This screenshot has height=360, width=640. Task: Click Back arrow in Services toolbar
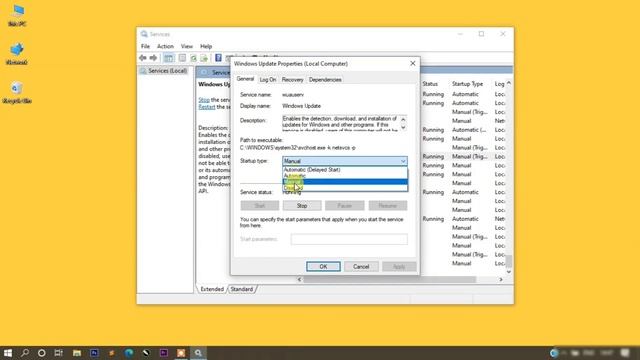[142, 58]
